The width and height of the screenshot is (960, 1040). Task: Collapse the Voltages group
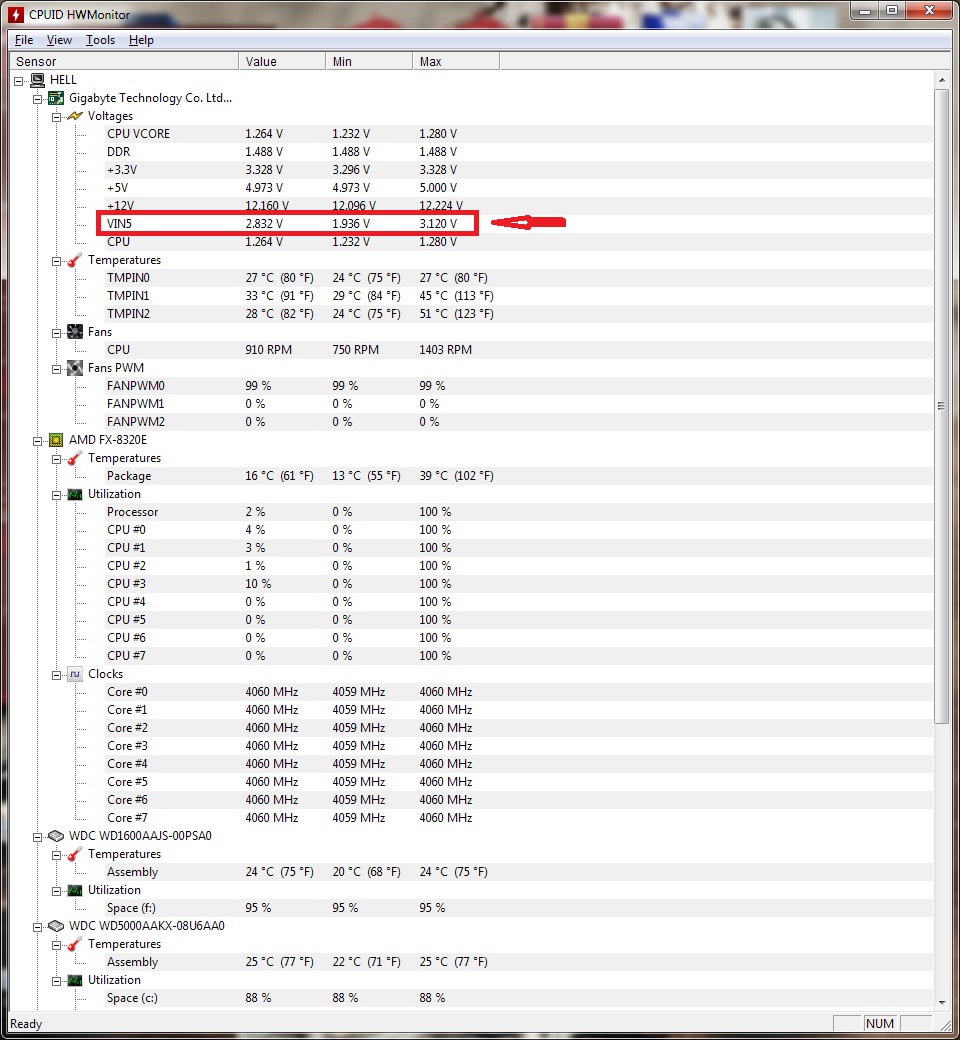pyautogui.click(x=56, y=117)
